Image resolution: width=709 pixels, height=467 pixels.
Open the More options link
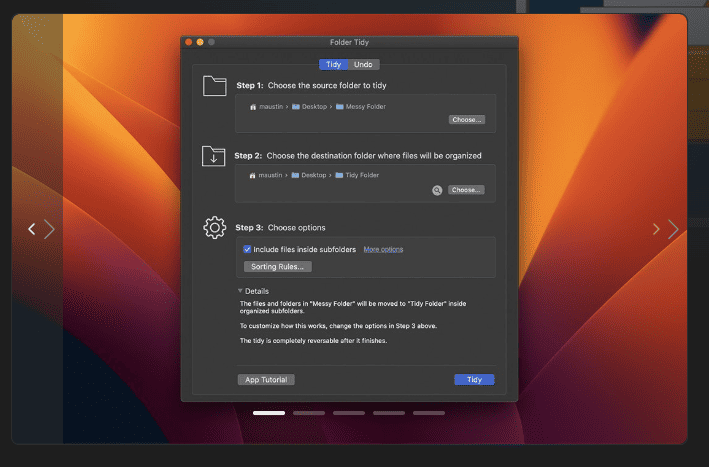coord(383,250)
